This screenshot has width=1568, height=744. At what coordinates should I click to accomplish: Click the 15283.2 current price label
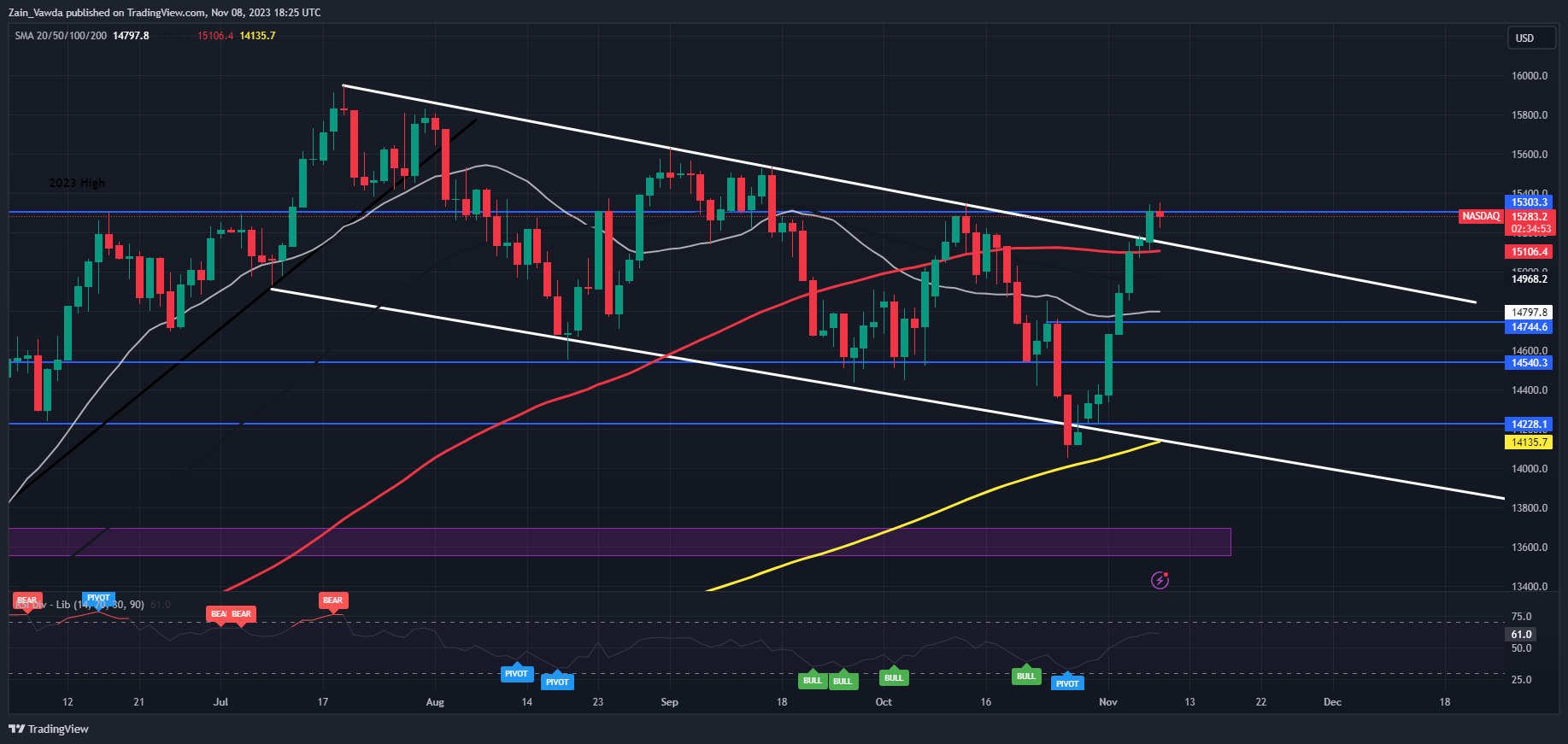click(1529, 217)
